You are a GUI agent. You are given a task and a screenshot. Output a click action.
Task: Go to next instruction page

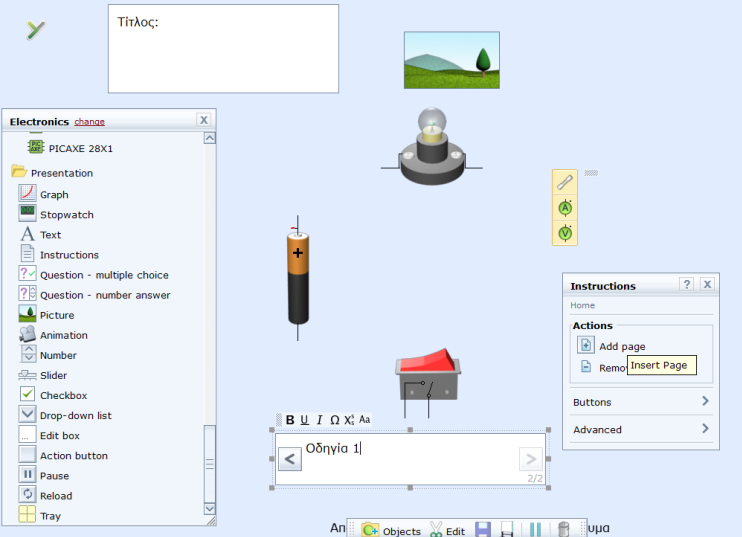531,459
